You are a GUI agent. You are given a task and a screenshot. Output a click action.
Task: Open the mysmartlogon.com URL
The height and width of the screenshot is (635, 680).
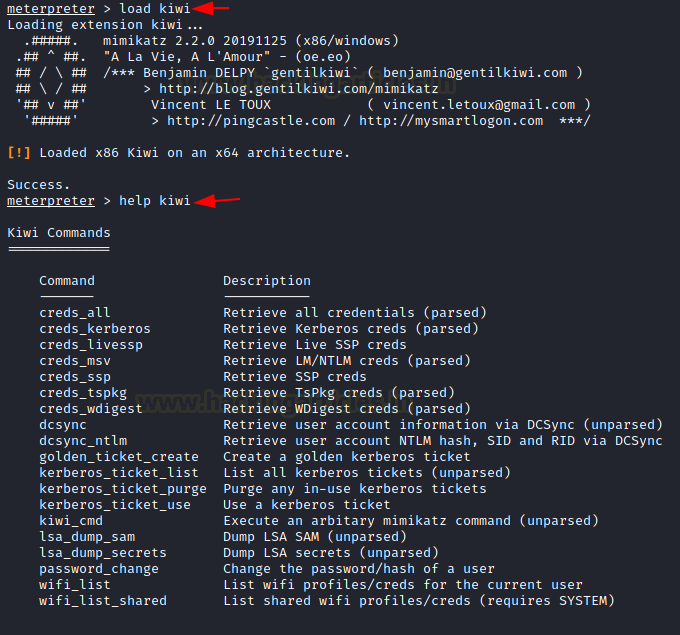point(451,121)
